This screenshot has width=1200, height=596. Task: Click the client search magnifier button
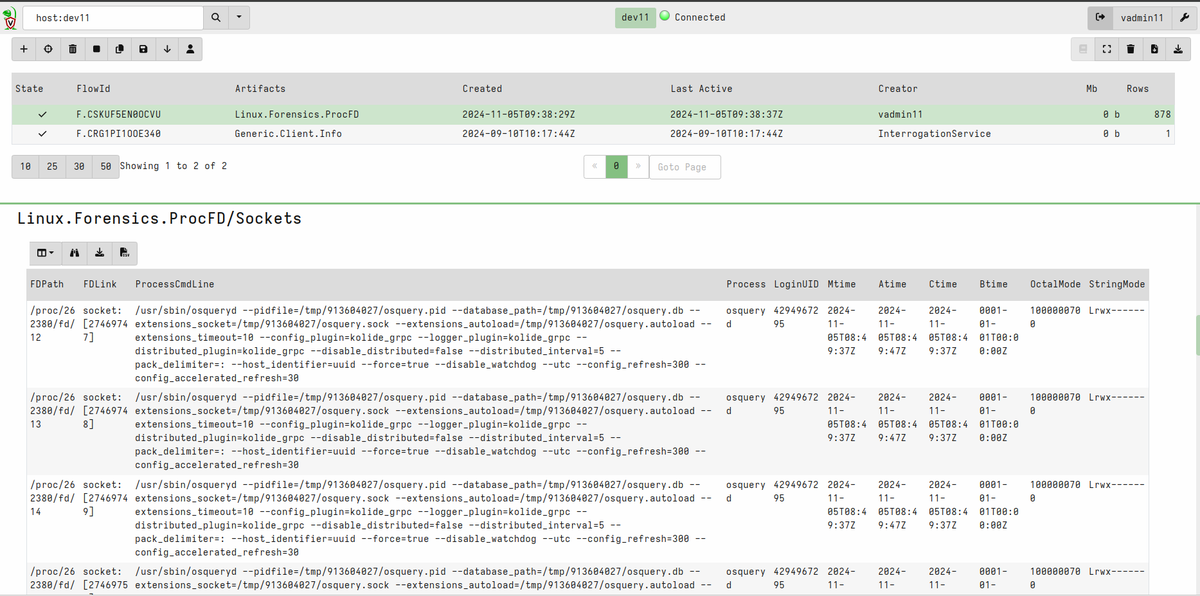pos(216,18)
